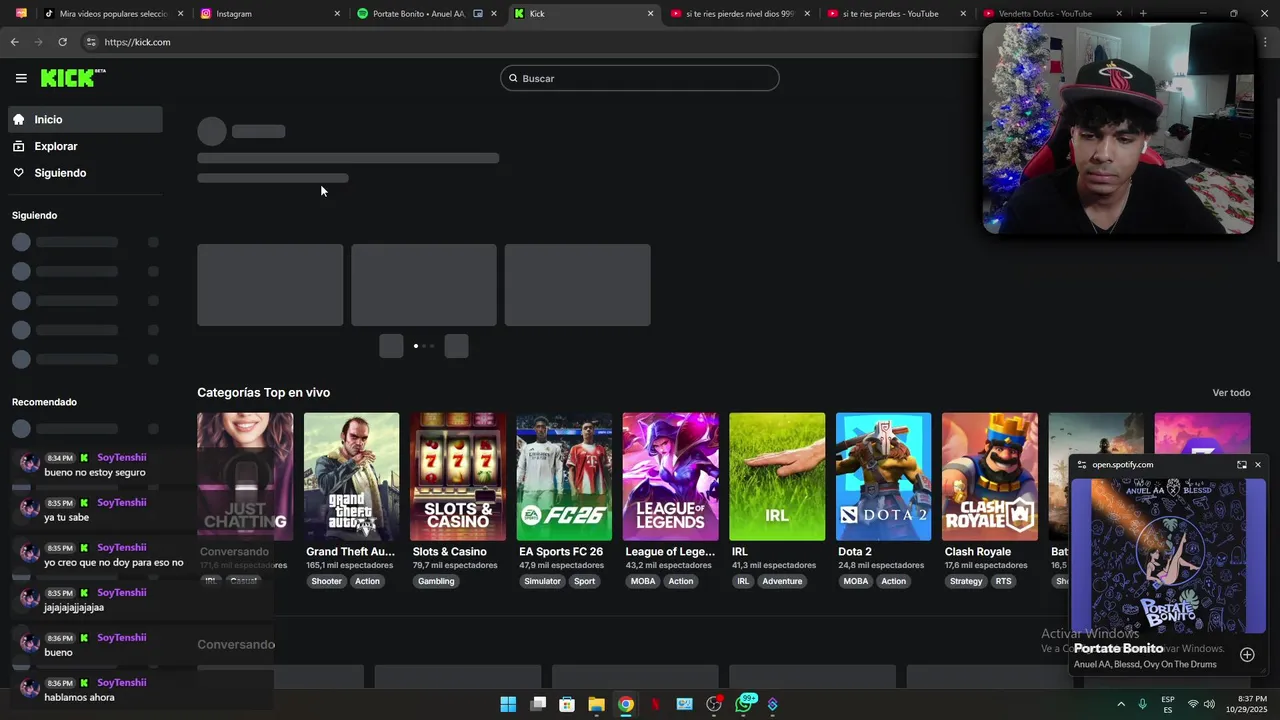Open IRL category grass thumbnail
The width and height of the screenshot is (1280, 720).
pyautogui.click(x=777, y=476)
